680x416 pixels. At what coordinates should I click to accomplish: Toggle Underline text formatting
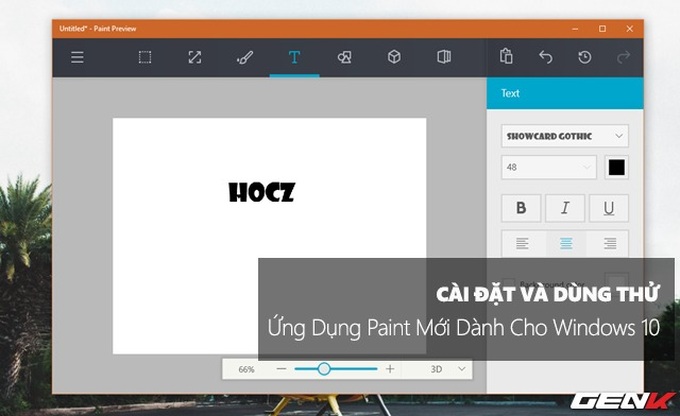[x=609, y=208]
